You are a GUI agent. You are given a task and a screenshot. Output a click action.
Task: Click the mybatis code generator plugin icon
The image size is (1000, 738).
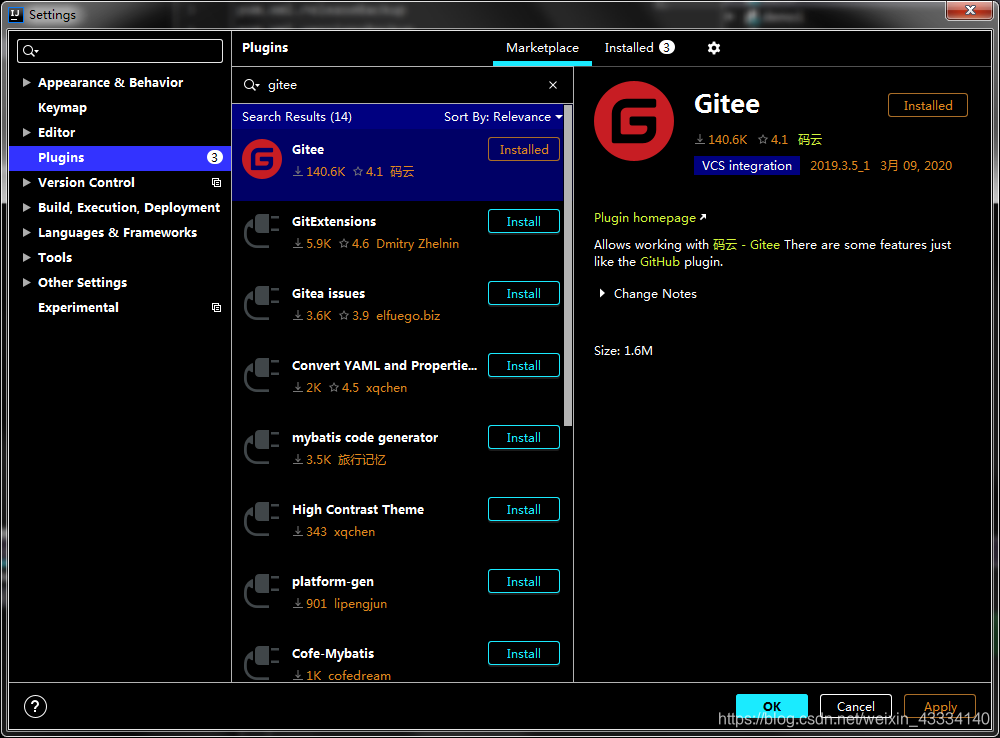pyautogui.click(x=261, y=448)
